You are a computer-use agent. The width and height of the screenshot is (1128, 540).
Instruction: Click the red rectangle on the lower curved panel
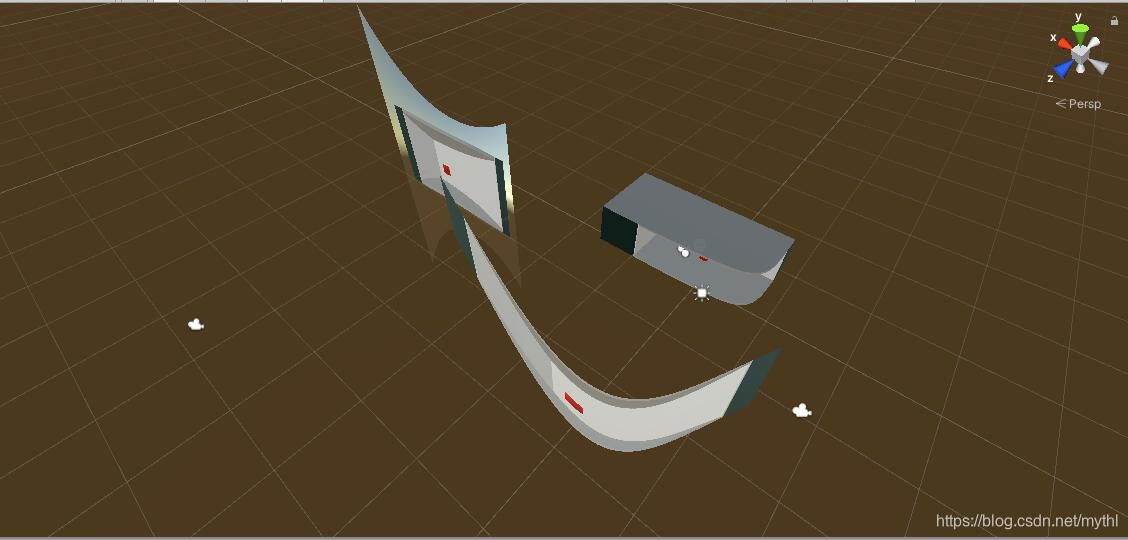tap(573, 403)
